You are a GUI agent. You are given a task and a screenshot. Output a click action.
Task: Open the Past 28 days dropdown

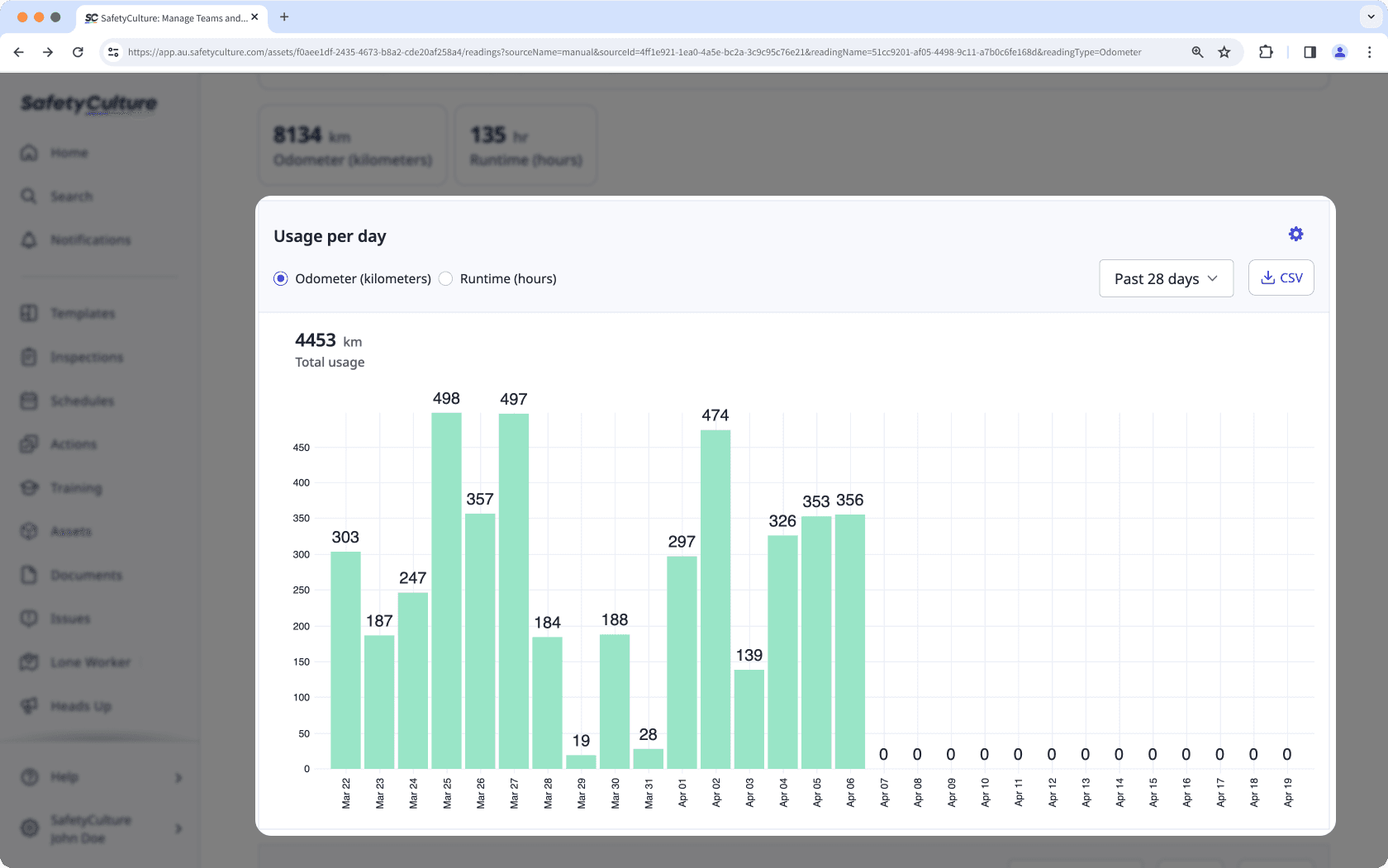1166,278
